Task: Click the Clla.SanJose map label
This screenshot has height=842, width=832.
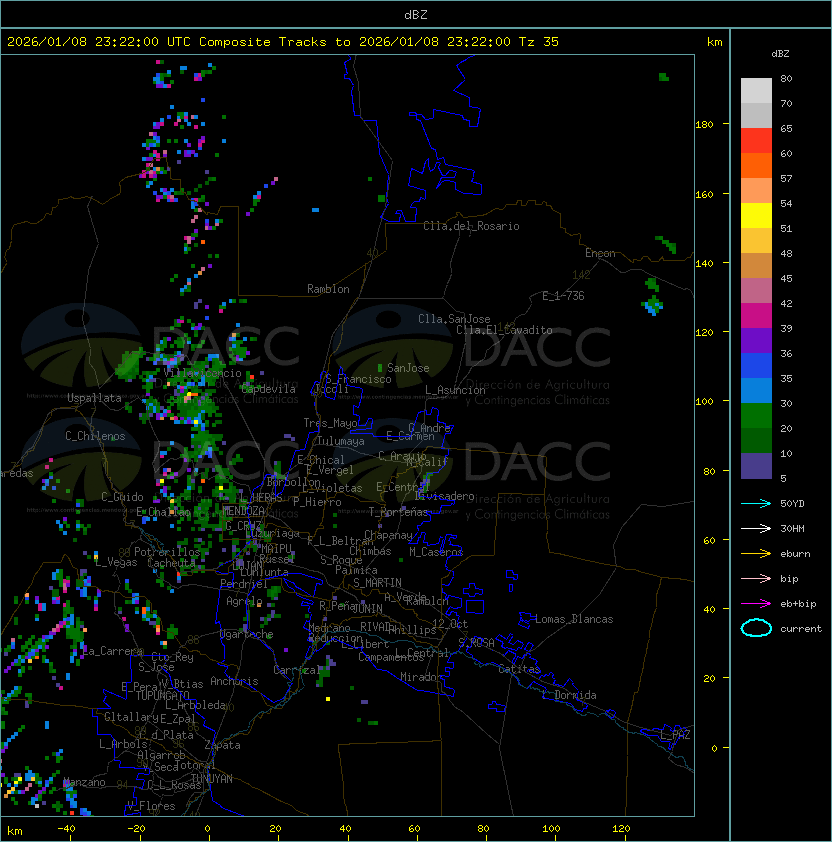Action: pos(454,319)
